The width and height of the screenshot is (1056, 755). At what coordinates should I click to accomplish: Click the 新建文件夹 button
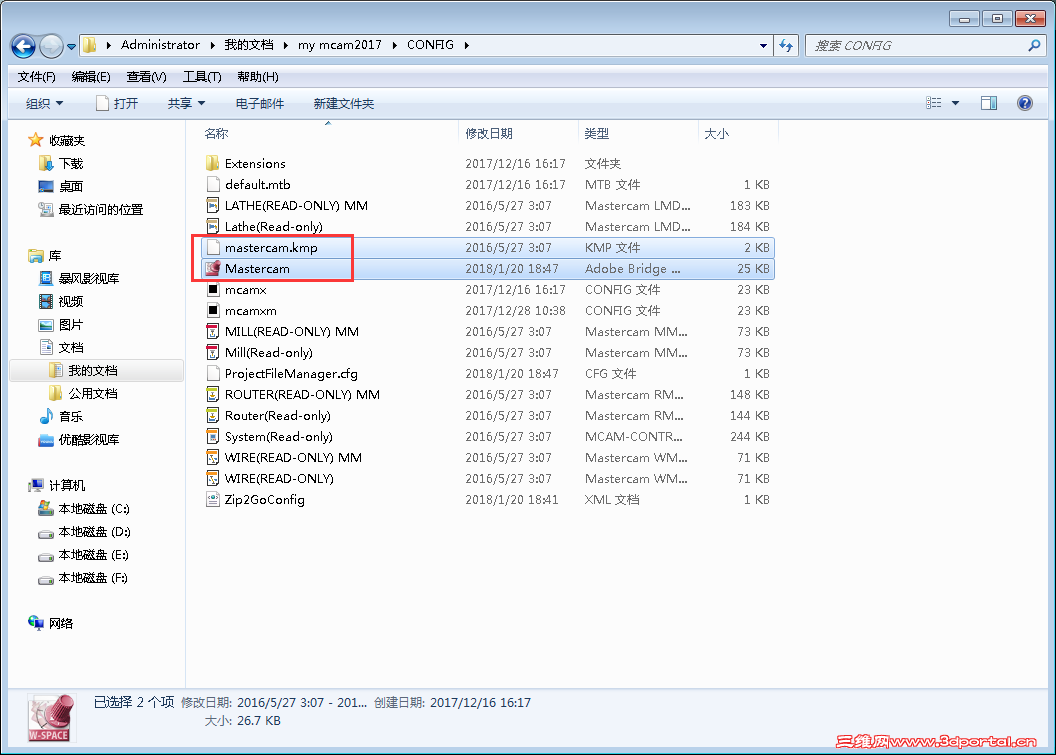point(343,104)
